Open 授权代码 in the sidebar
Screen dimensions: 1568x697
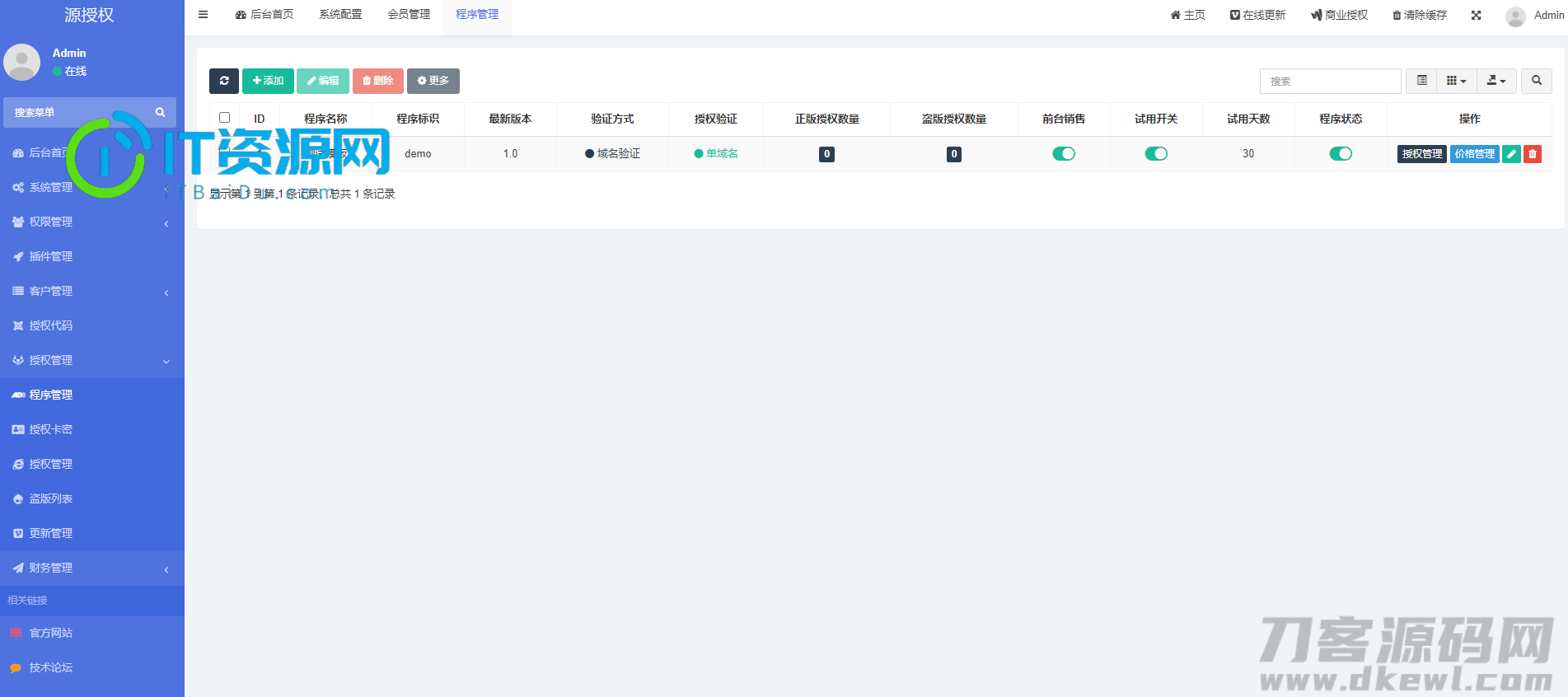pos(91,325)
